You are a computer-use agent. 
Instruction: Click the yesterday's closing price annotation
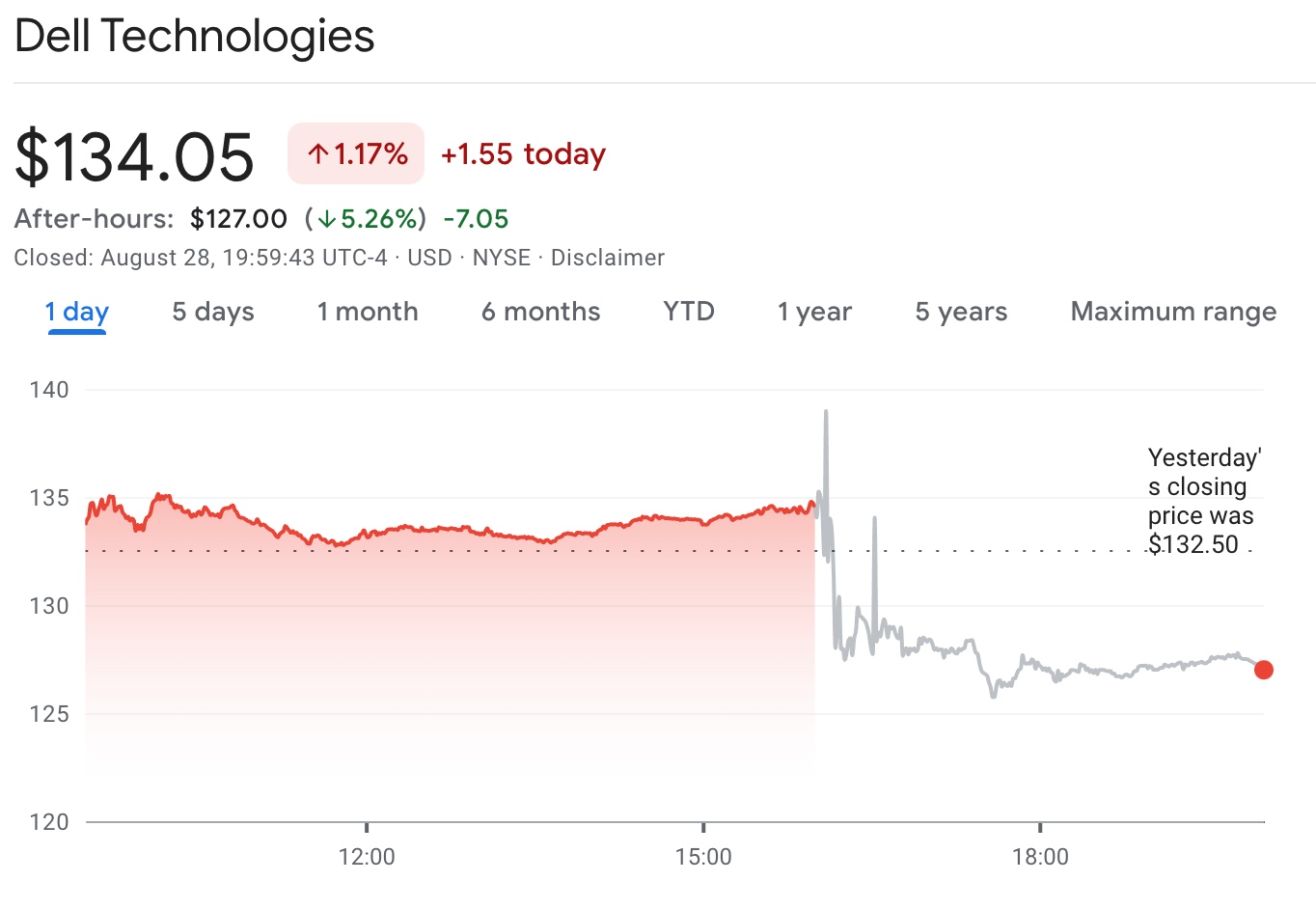[1202, 501]
